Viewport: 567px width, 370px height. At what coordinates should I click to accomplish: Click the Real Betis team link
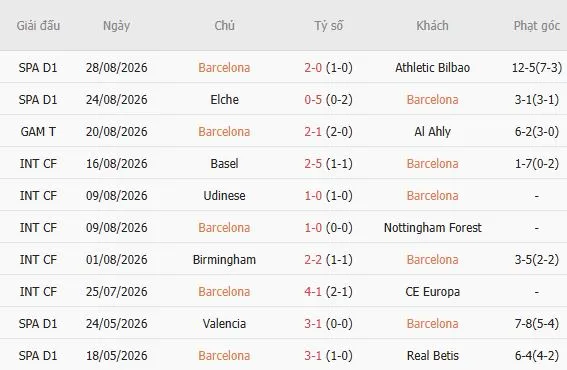[432, 356]
